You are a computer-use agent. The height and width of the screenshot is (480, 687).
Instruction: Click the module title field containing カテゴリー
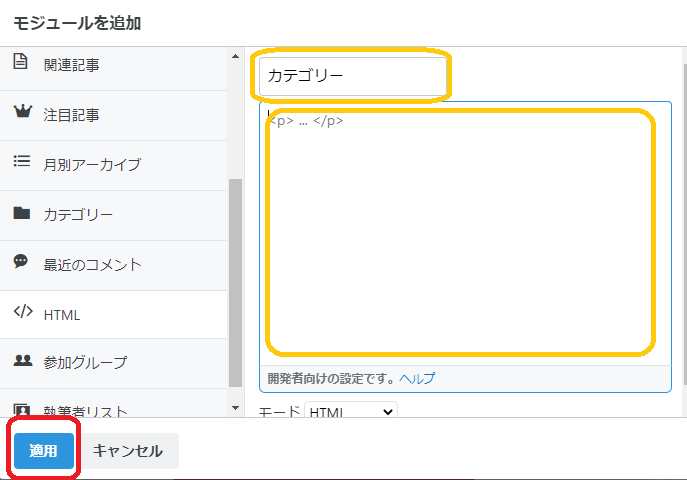(x=353, y=76)
